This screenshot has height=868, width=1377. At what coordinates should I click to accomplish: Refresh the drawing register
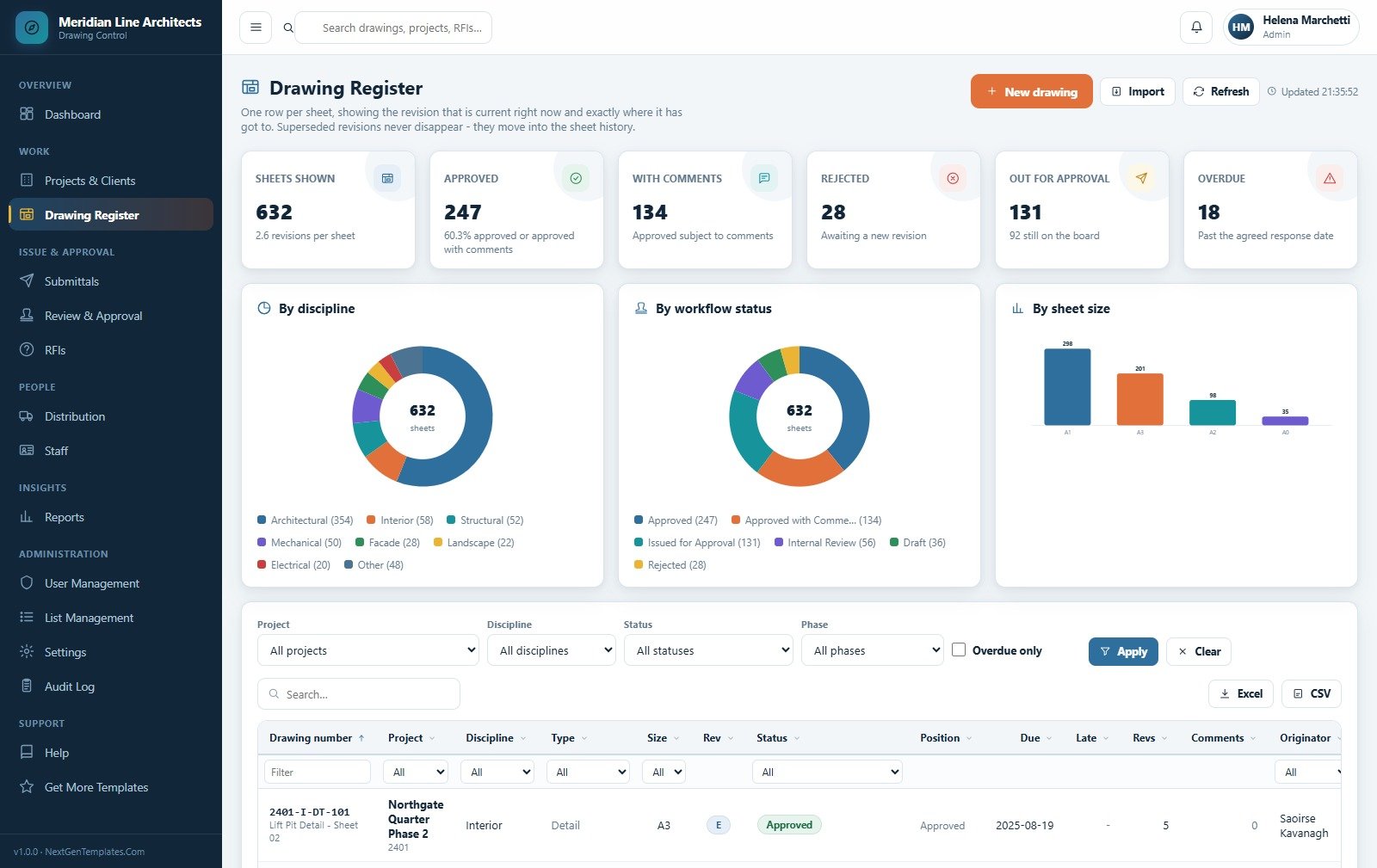pyautogui.click(x=1221, y=91)
